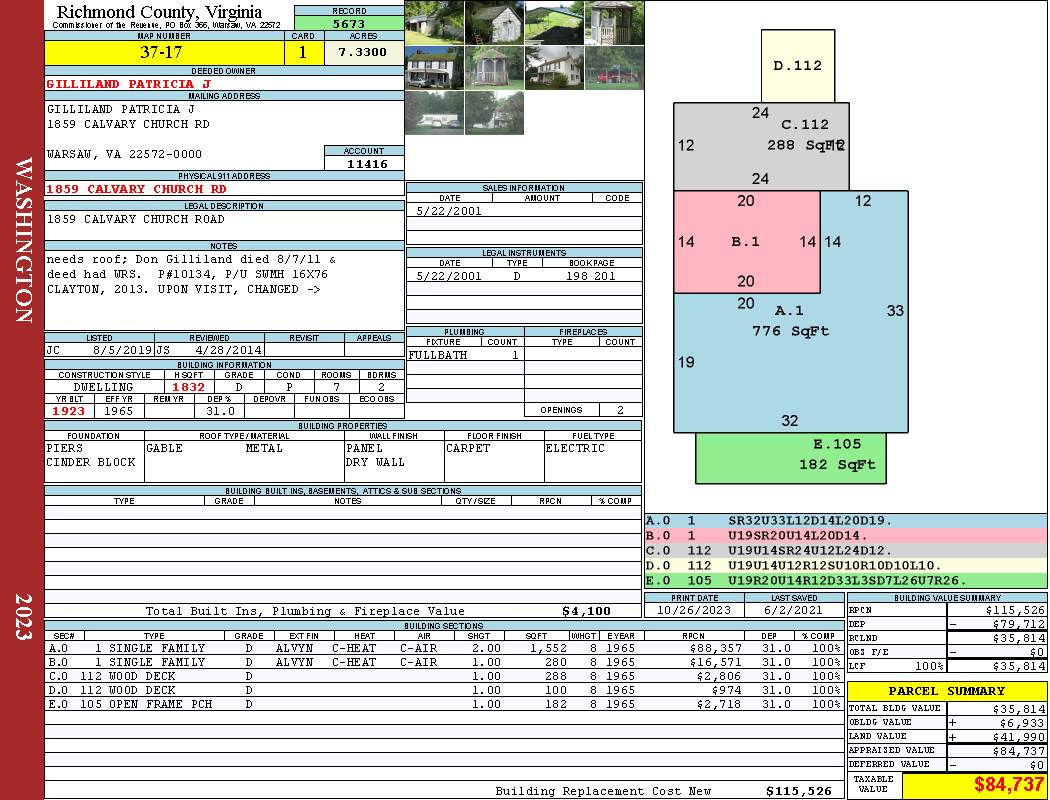1050x800 pixels.
Task: Select the A.0 SINGLE FAMILY building section row
Action: 445,648
